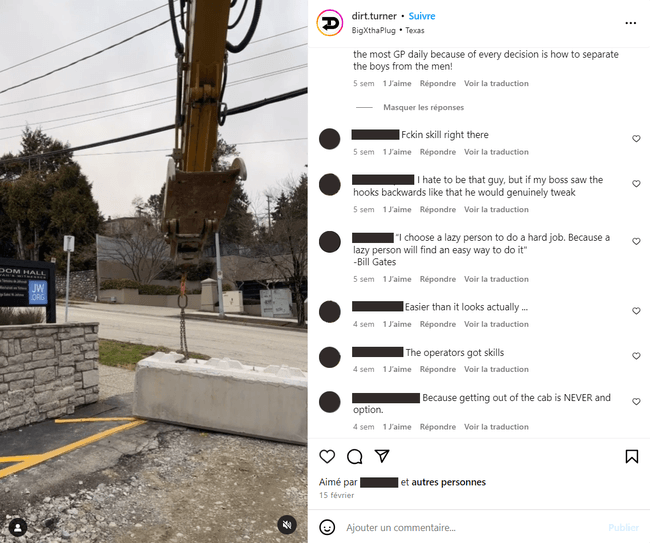Screen dimensions: 650x543
Task: Focus the Ajouter un commentaire field
Action: [x=473, y=528]
